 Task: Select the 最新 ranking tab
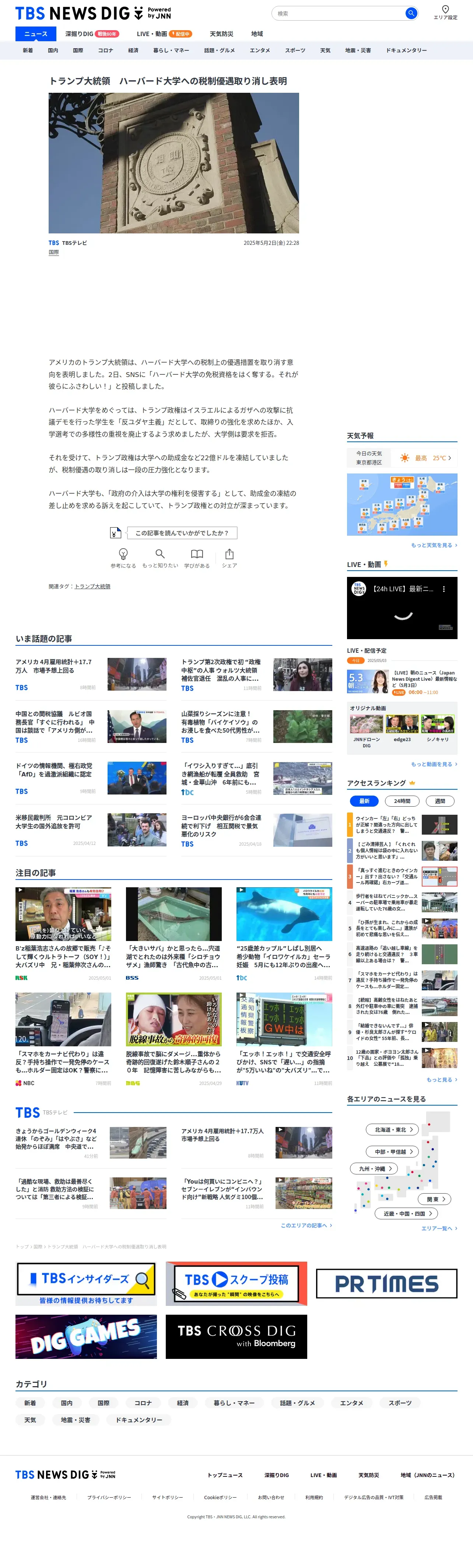364,801
